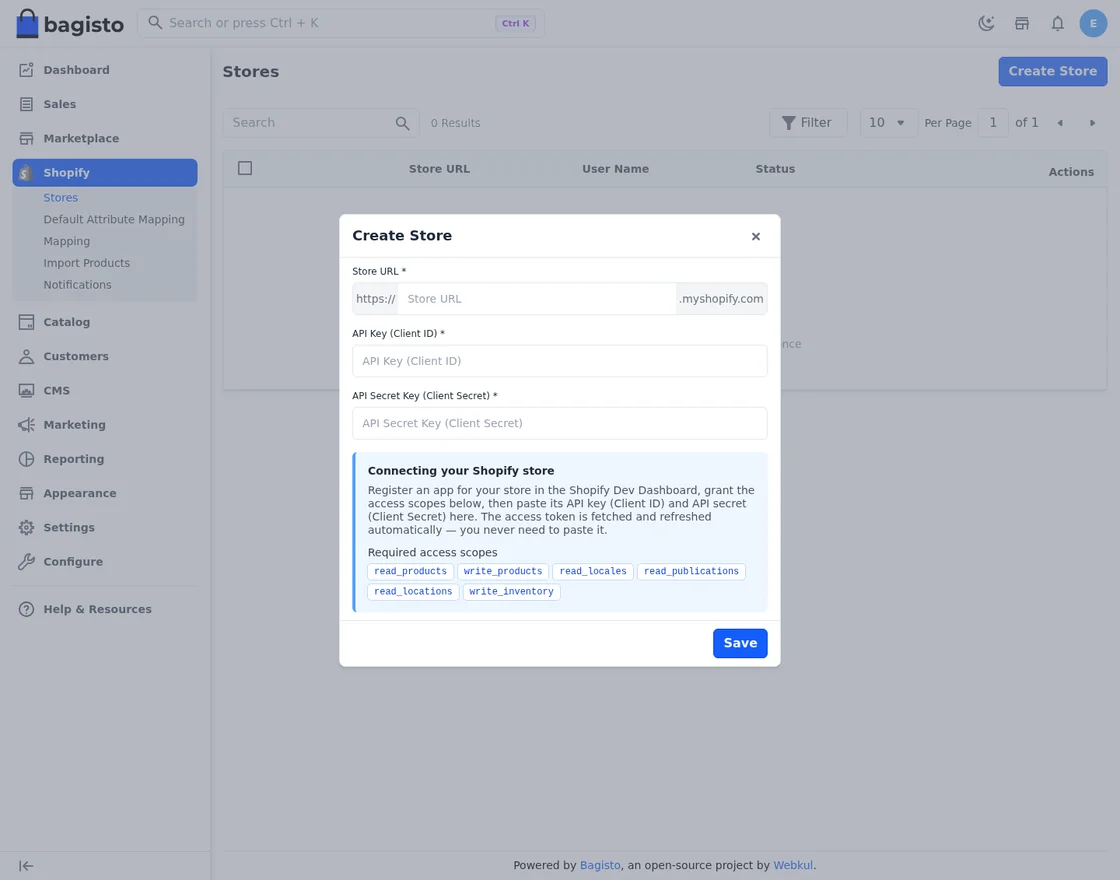The width and height of the screenshot is (1120, 880).
Task: Click the CMS sidebar icon
Action: [x=26, y=391]
